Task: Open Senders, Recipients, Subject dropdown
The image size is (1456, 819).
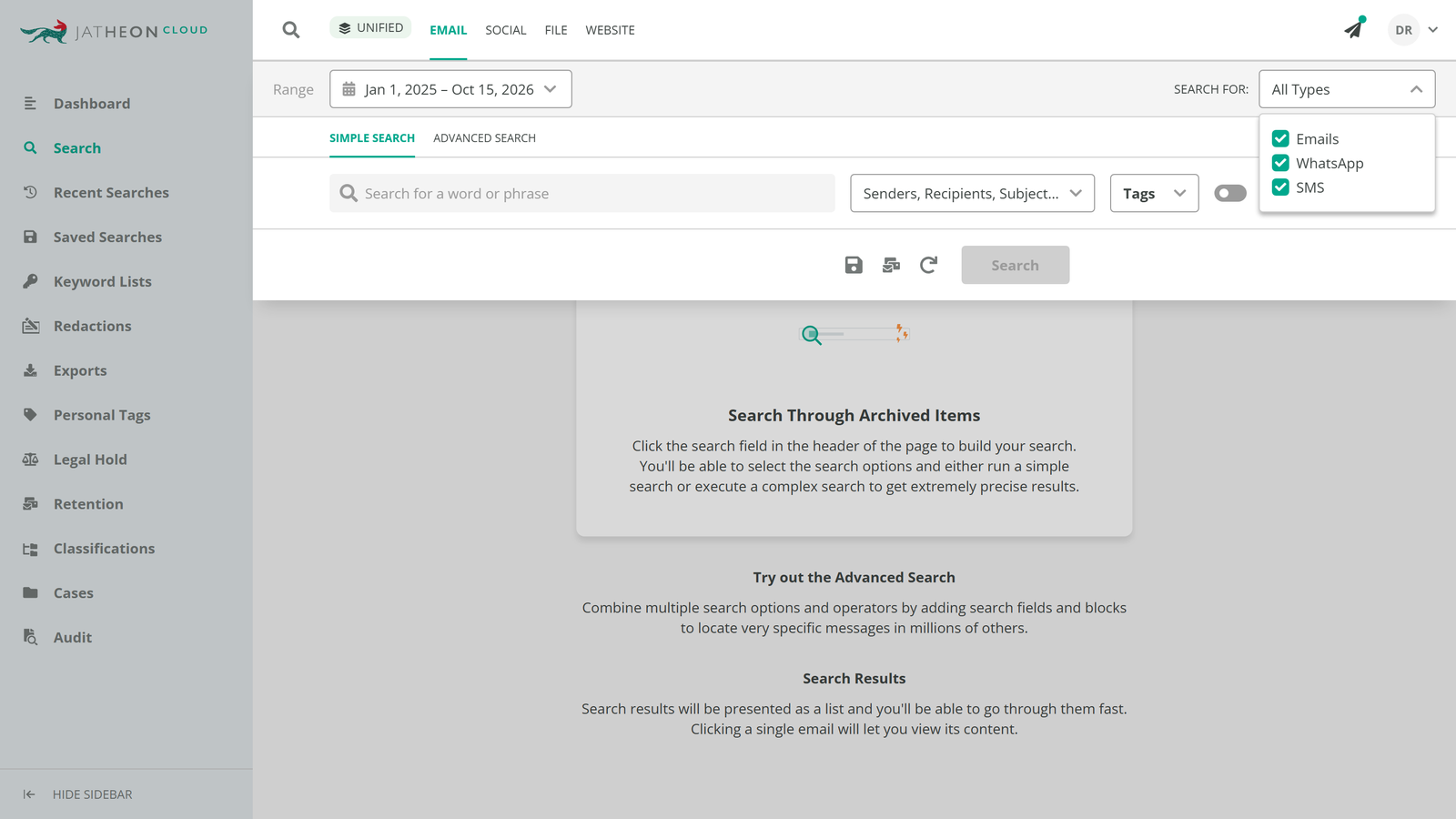Action: coord(972,194)
